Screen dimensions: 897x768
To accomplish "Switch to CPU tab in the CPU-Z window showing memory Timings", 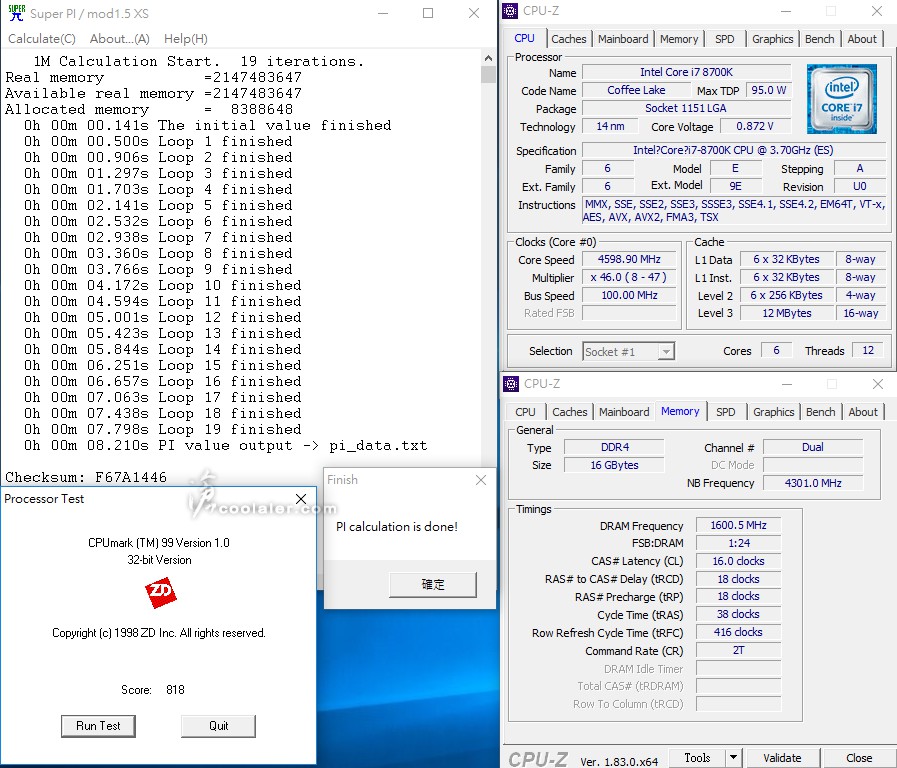I will coord(525,412).
